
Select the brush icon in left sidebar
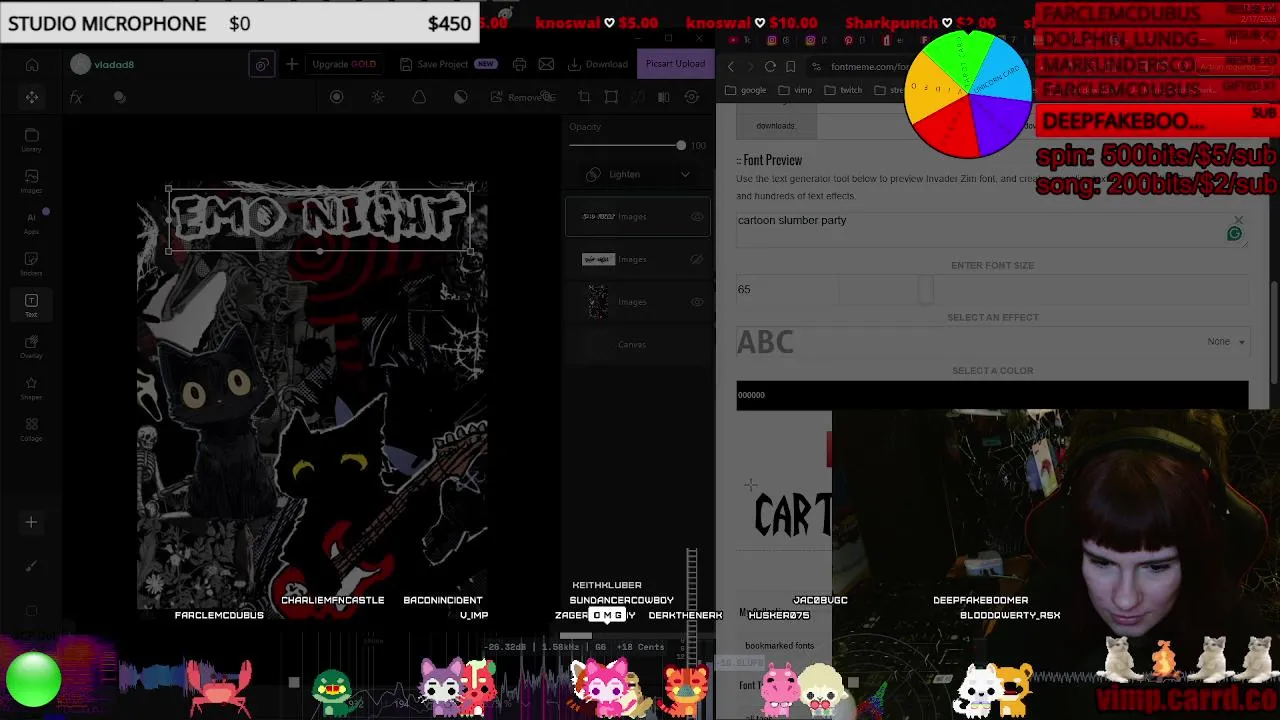coord(31,566)
